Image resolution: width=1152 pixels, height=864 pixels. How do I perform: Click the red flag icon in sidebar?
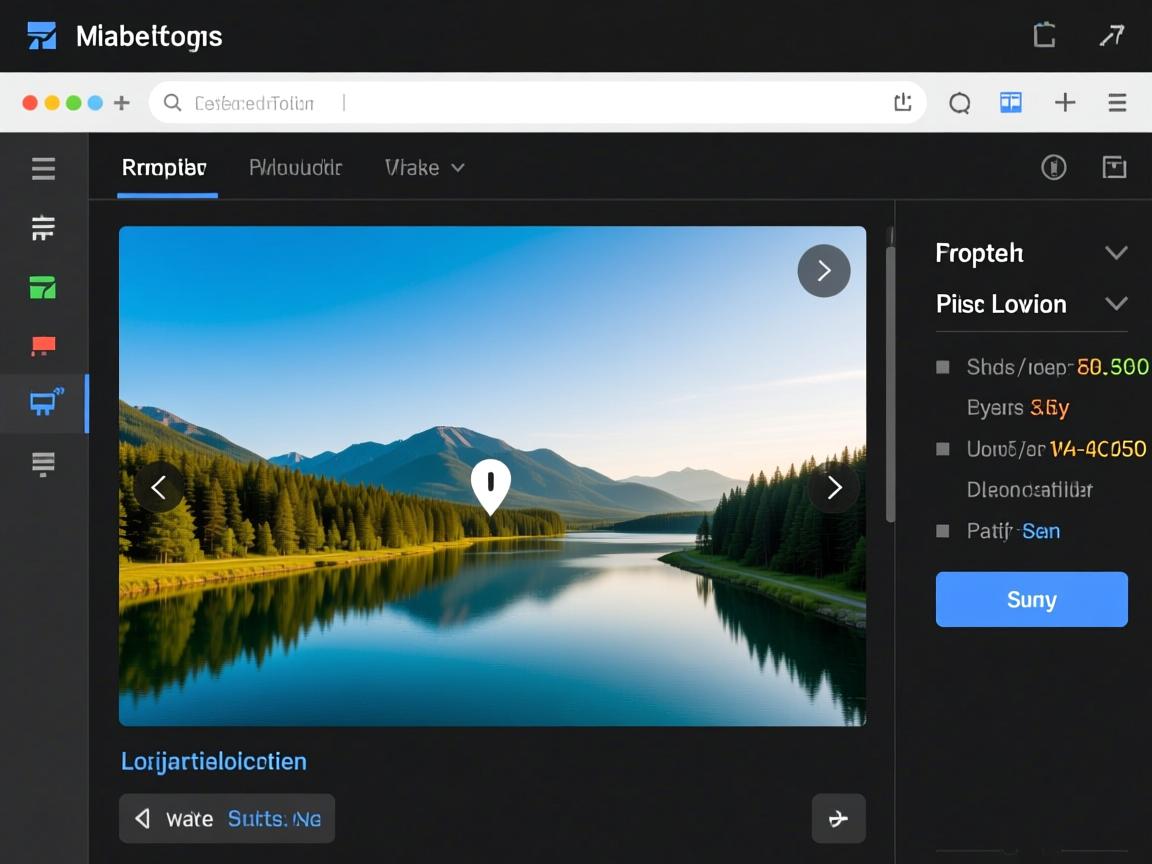pyautogui.click(x=43, y=347)
